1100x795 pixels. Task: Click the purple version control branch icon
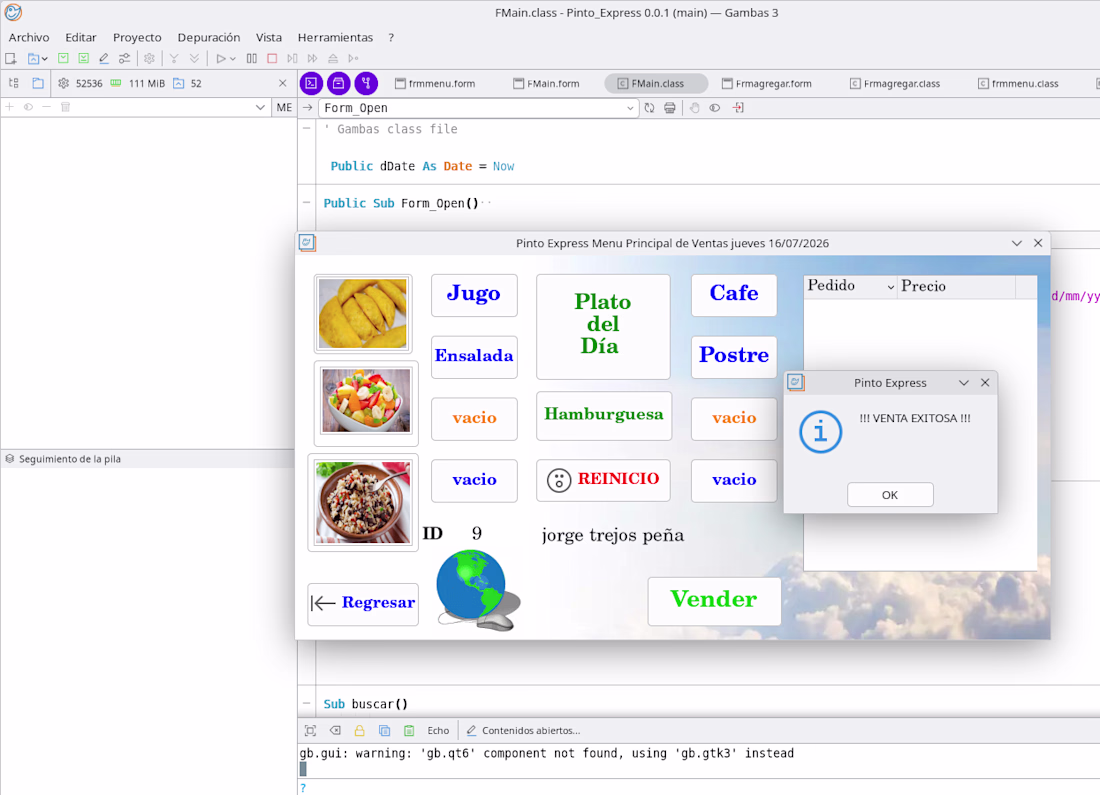[x=366, y=83]
